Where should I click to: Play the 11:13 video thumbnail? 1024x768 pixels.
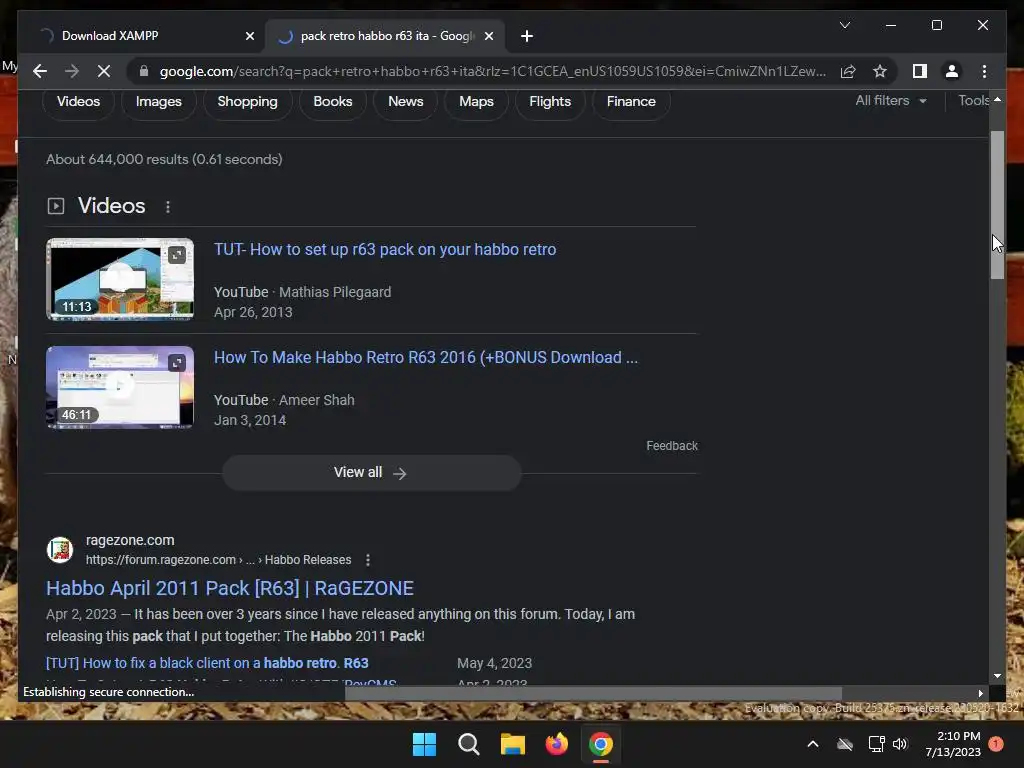click(120, 279)
